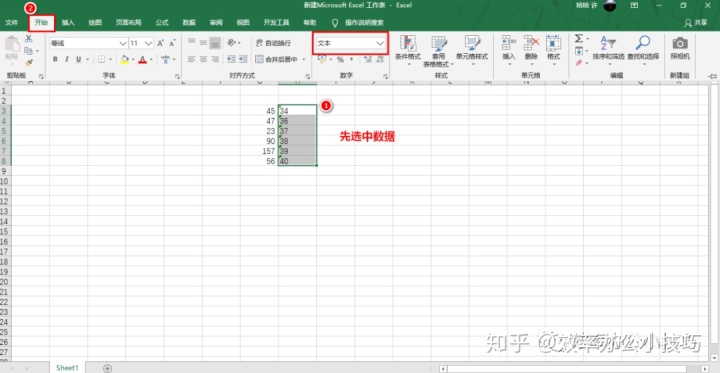
Task: Open the font size dropdown showing 11
Action: coord(148,43)
